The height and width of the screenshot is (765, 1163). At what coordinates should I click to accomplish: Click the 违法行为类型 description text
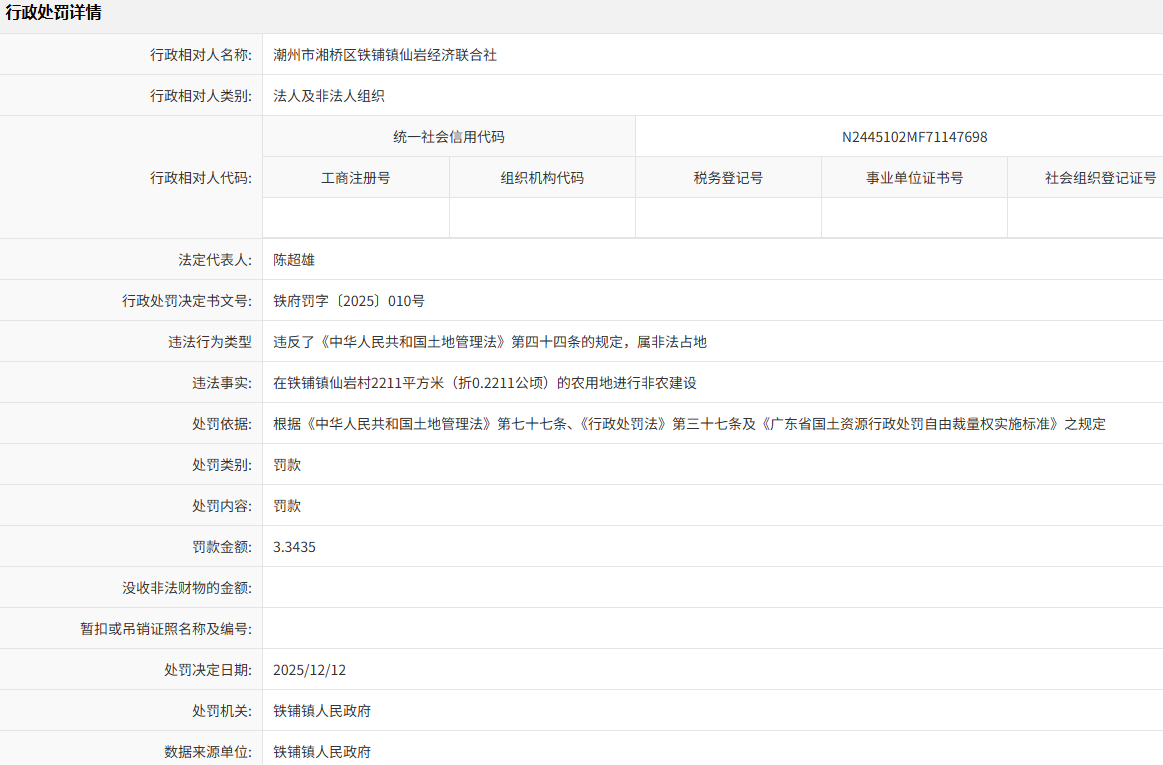tap(490, 342)
